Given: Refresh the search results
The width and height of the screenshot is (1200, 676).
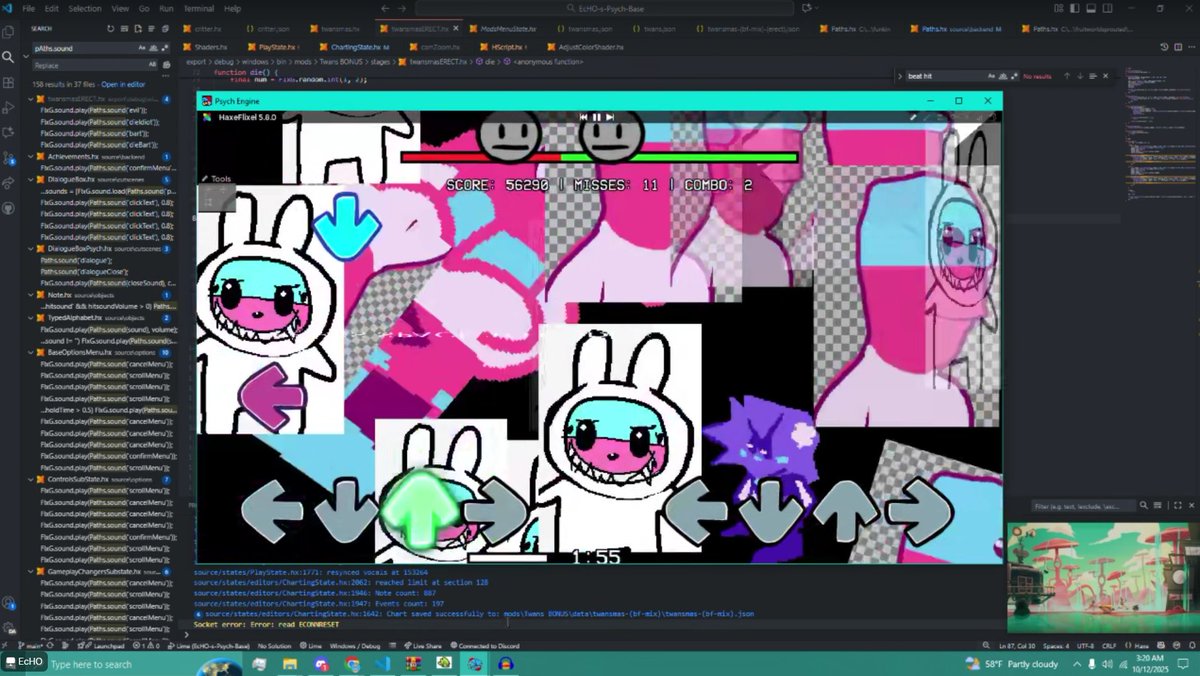Looking at the screenshot, I should click(x=111, y=29).
